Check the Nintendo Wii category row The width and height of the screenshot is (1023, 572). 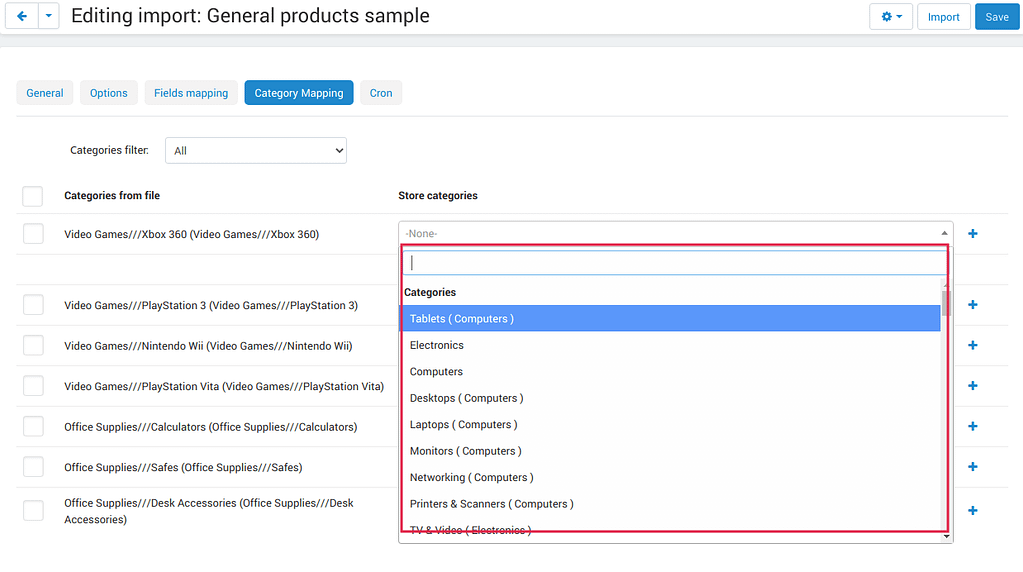click(33, 345)
